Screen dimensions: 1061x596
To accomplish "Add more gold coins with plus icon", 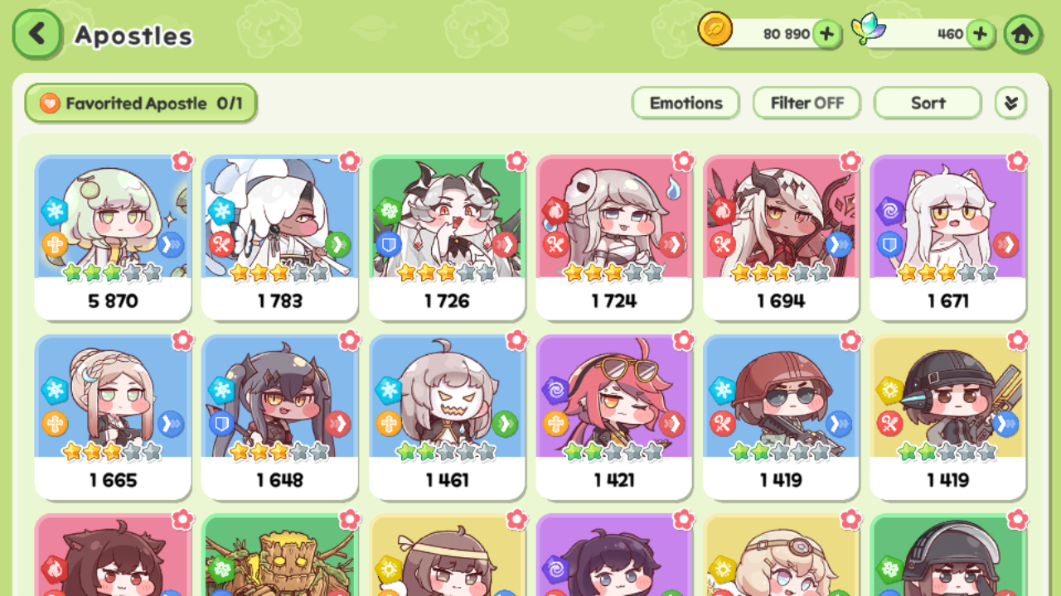I will (827, 34).
